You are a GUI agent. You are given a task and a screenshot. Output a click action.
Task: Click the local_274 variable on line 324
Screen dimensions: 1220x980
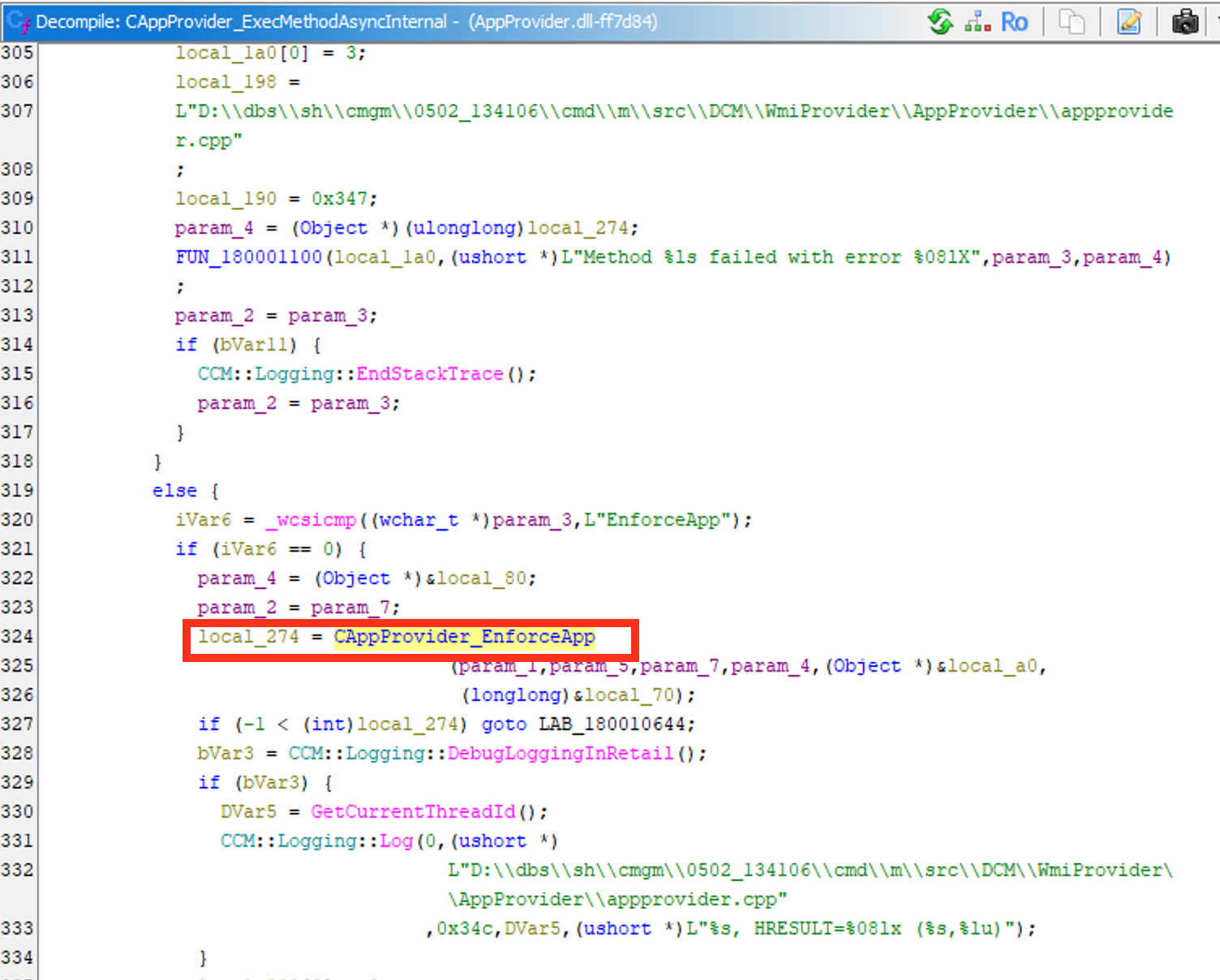point(248,637)
